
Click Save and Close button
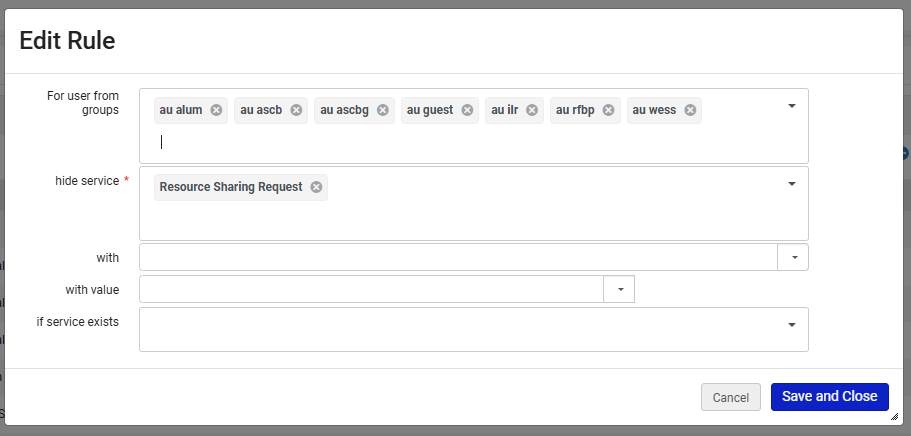pos(829,397)
